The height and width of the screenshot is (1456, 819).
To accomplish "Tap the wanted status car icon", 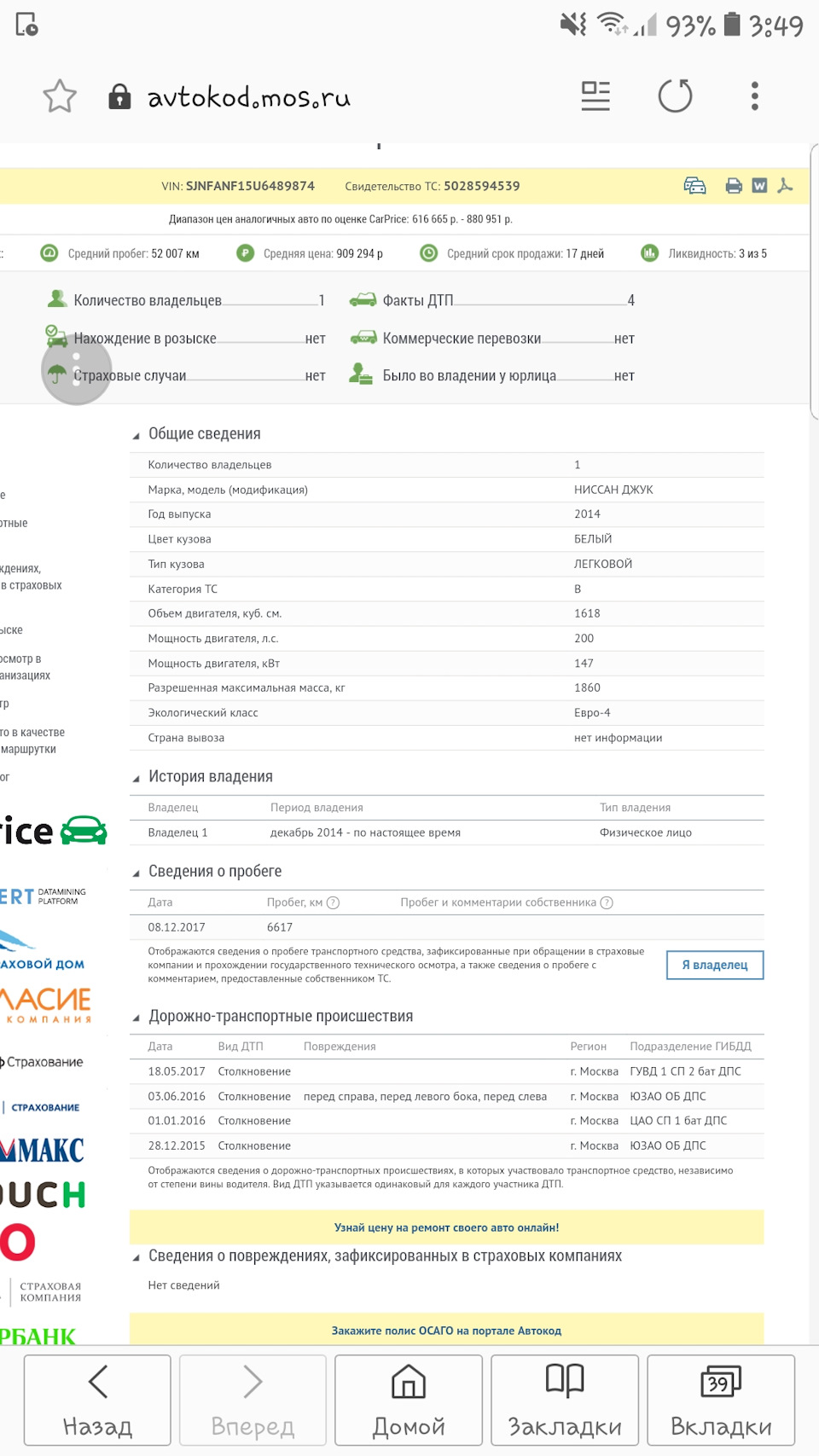I will (56, 336).
